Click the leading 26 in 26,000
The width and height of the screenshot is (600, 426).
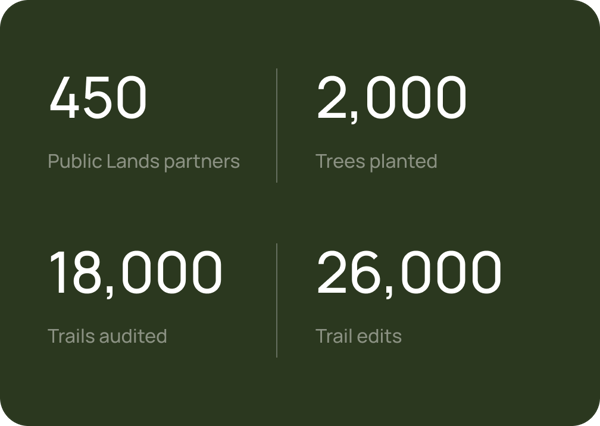348,272
